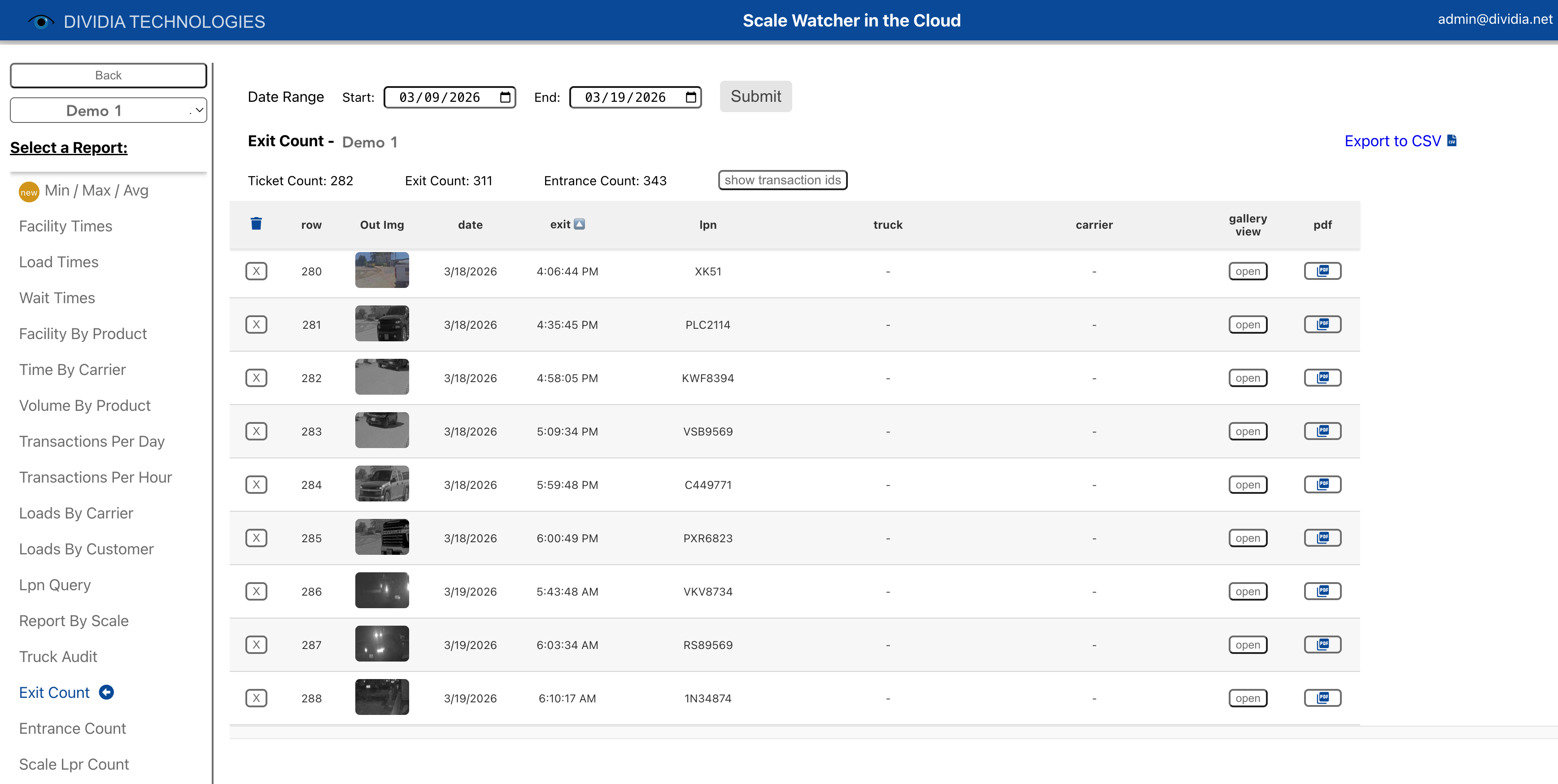Open the End date calendar picker icon
The image size is (1558, 784).
[691, 97]
